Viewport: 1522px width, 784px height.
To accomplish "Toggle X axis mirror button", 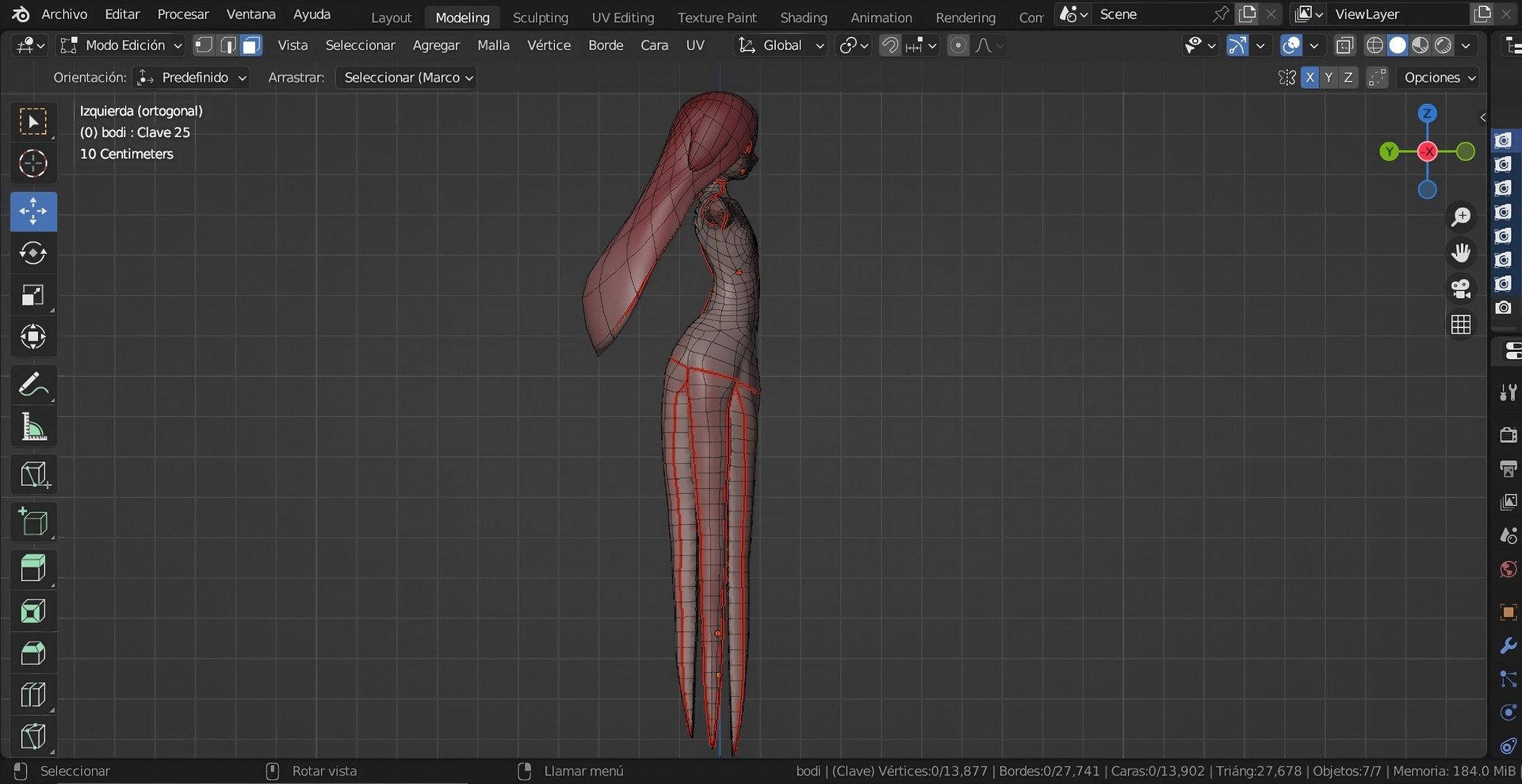I will 1310,78.
